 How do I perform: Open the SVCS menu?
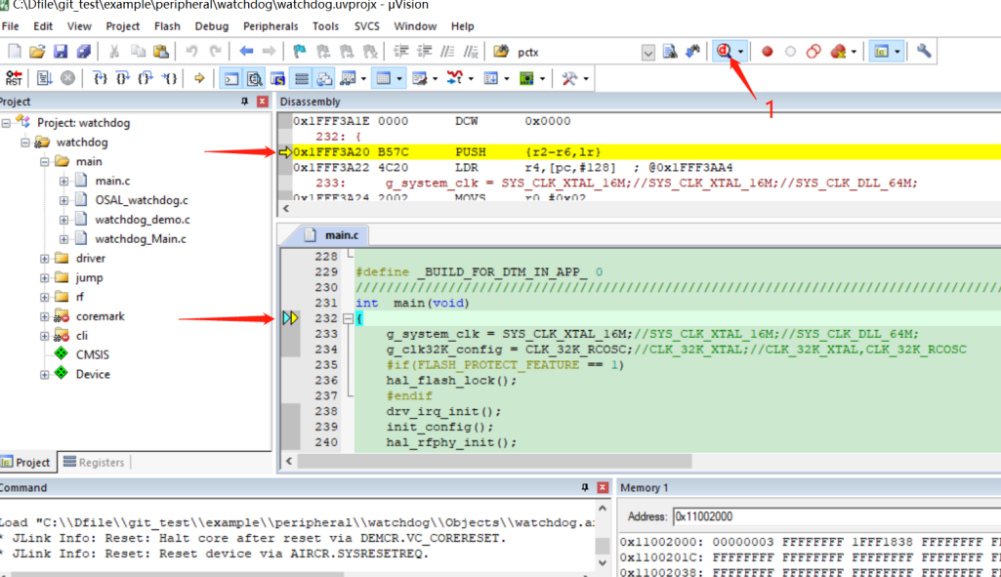point(366,26)
